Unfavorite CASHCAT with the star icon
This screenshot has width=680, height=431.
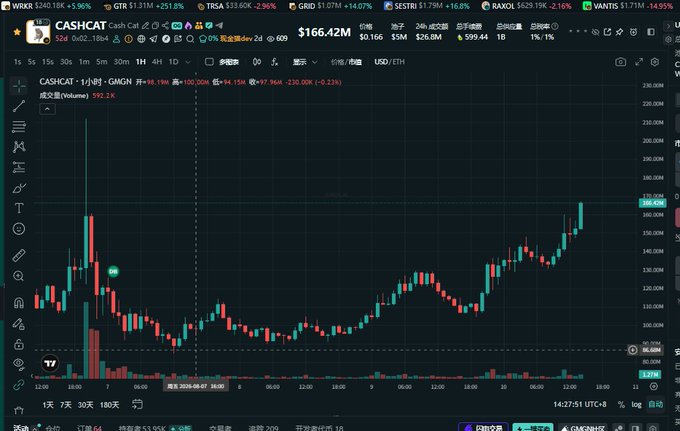[x=17, y=32]
